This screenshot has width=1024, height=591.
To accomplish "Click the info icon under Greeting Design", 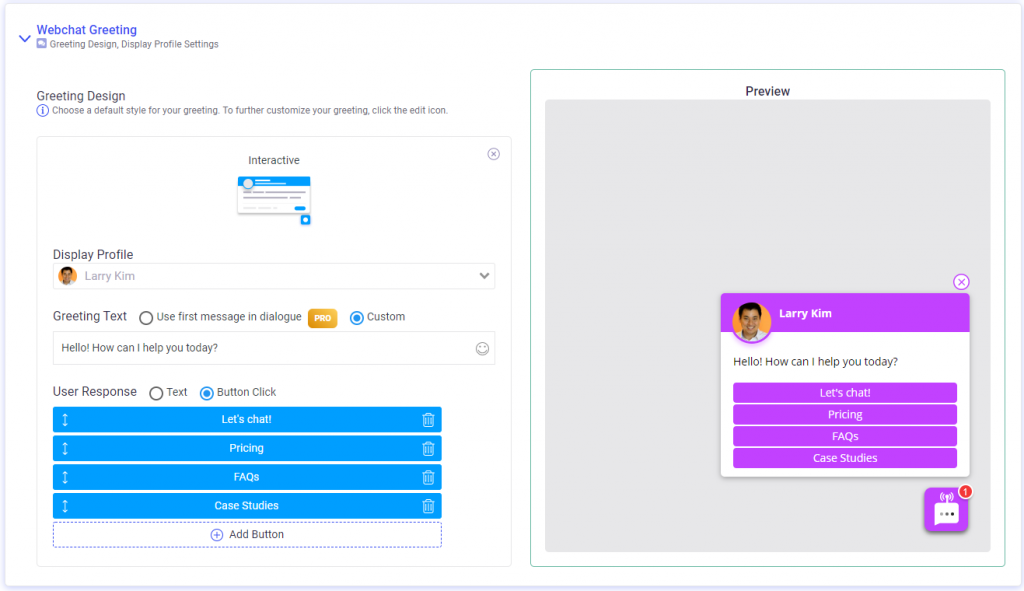I will 42,110.
